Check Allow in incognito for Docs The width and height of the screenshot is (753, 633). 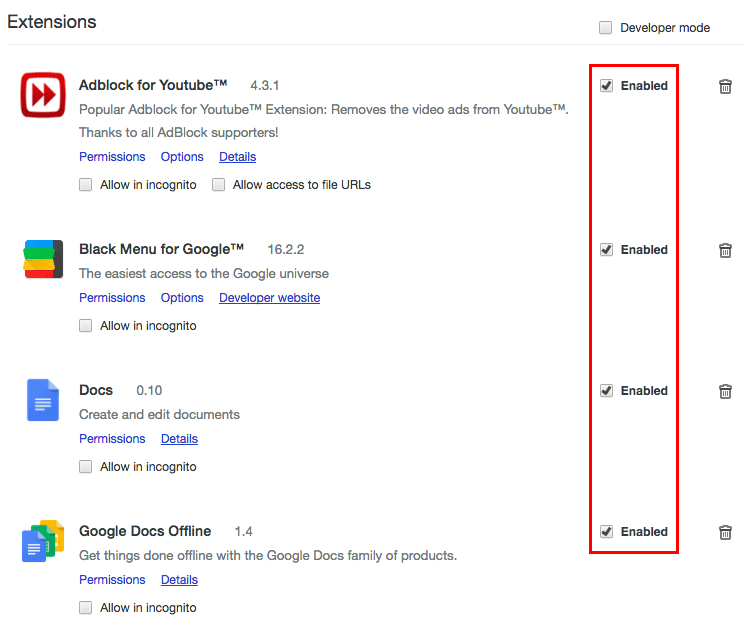(85, 466)
